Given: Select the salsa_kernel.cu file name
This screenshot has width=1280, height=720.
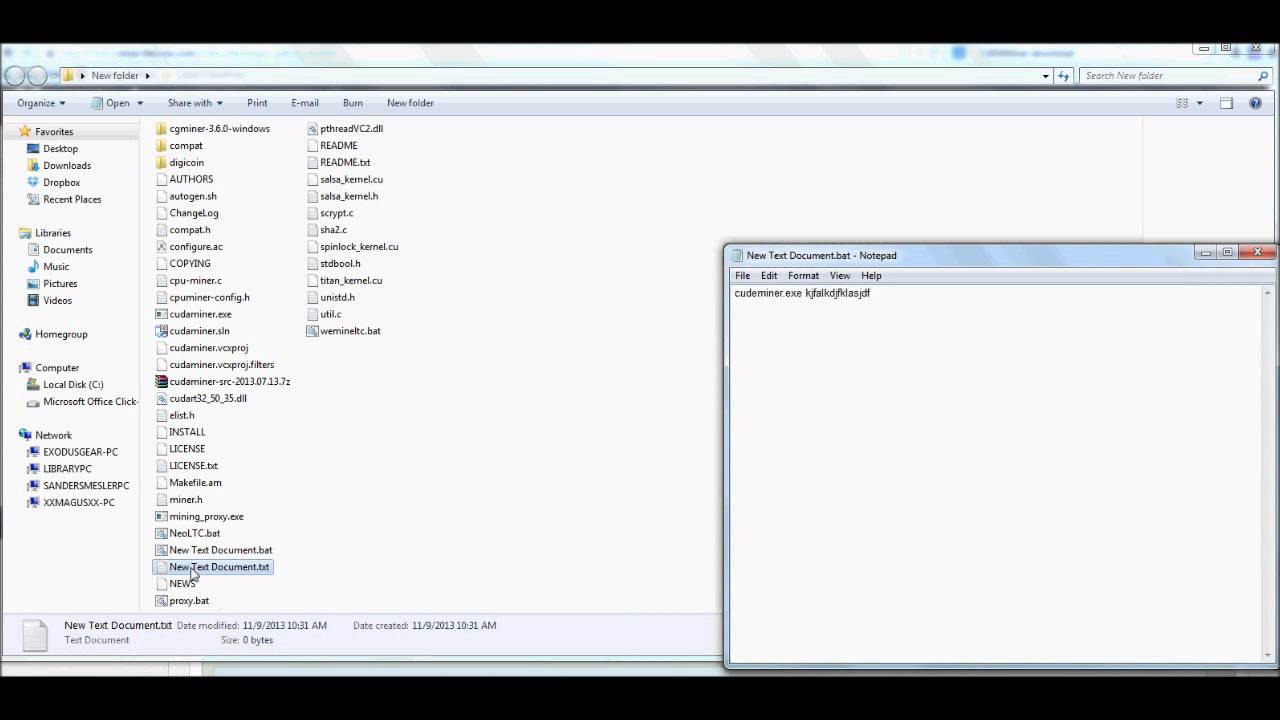Looking at the screenshot, I should (351, 179).
